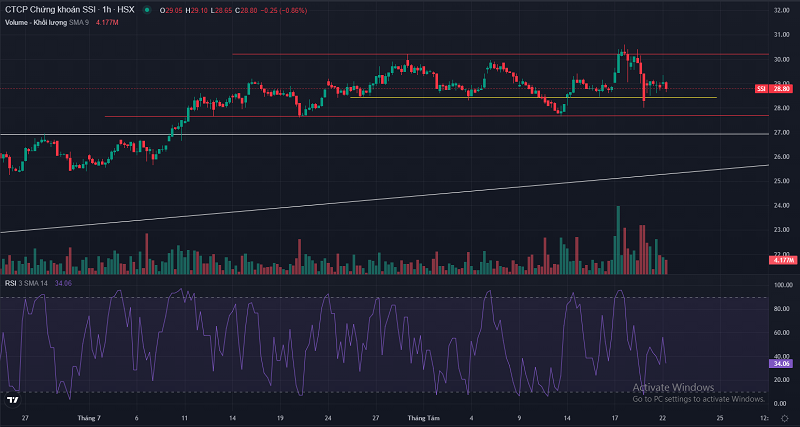Click the SSI symbol title legend
Image resolution: width=800 pixels, height=427 pixels.
click(70, 10)
